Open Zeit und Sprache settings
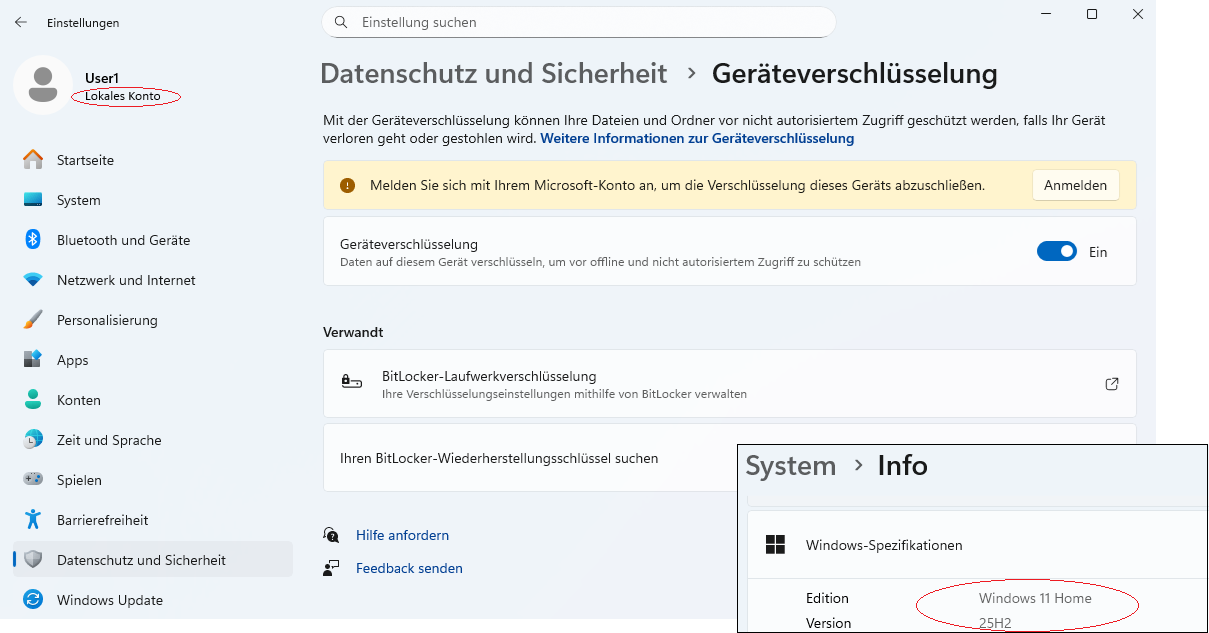 point(153,440)
